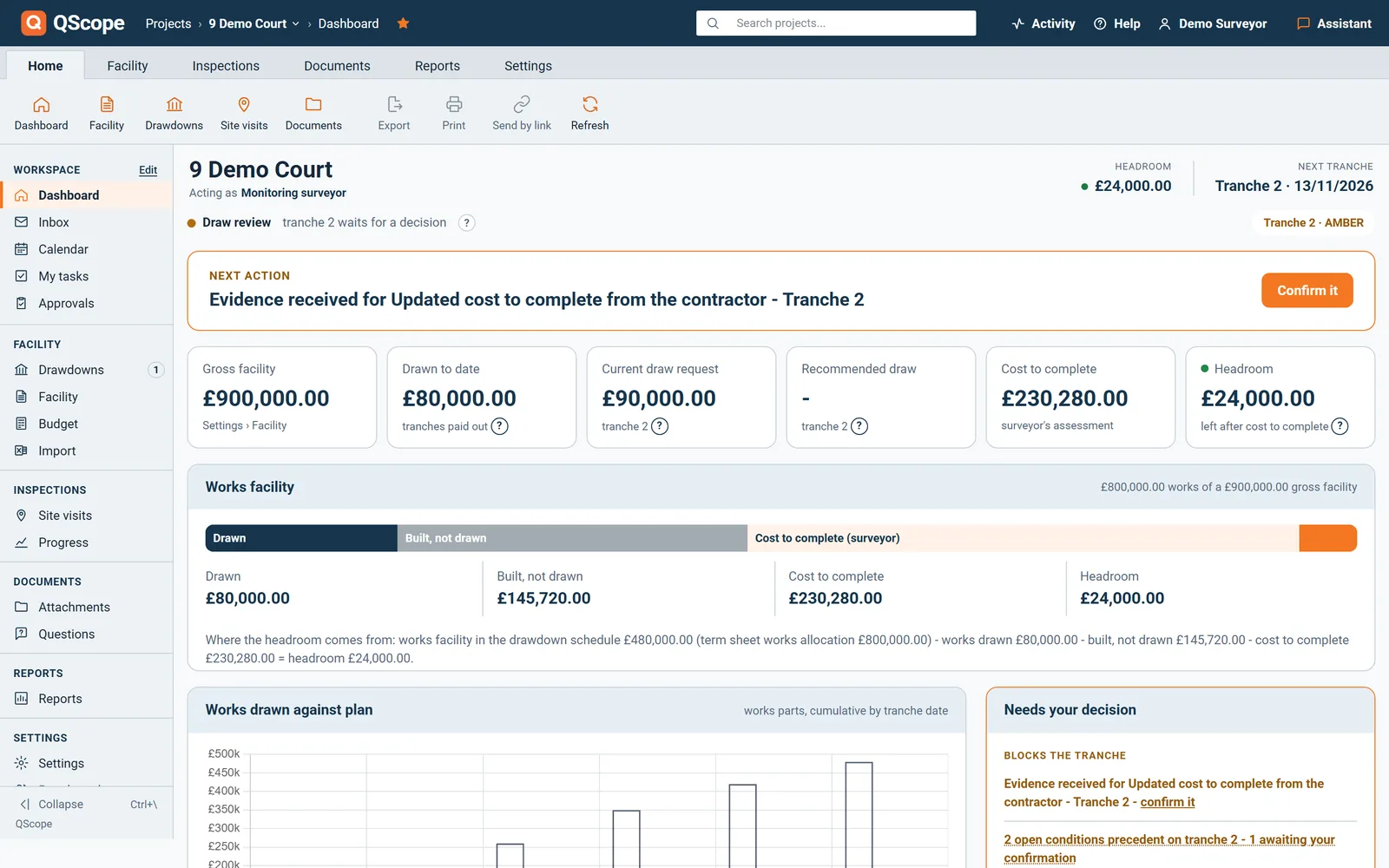Switch to the Inspections tab

[226, 66]
